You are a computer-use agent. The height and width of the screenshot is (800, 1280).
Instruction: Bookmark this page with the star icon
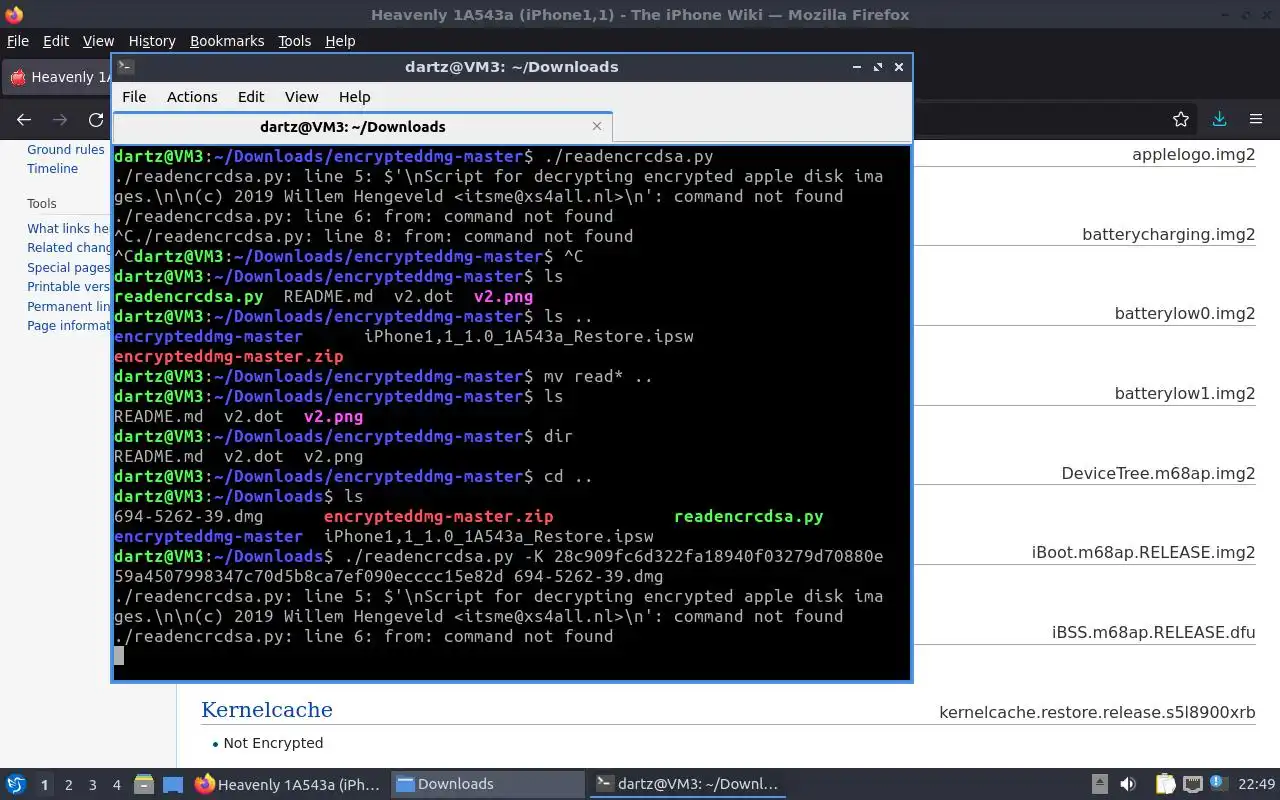(x=1181, y=120)
